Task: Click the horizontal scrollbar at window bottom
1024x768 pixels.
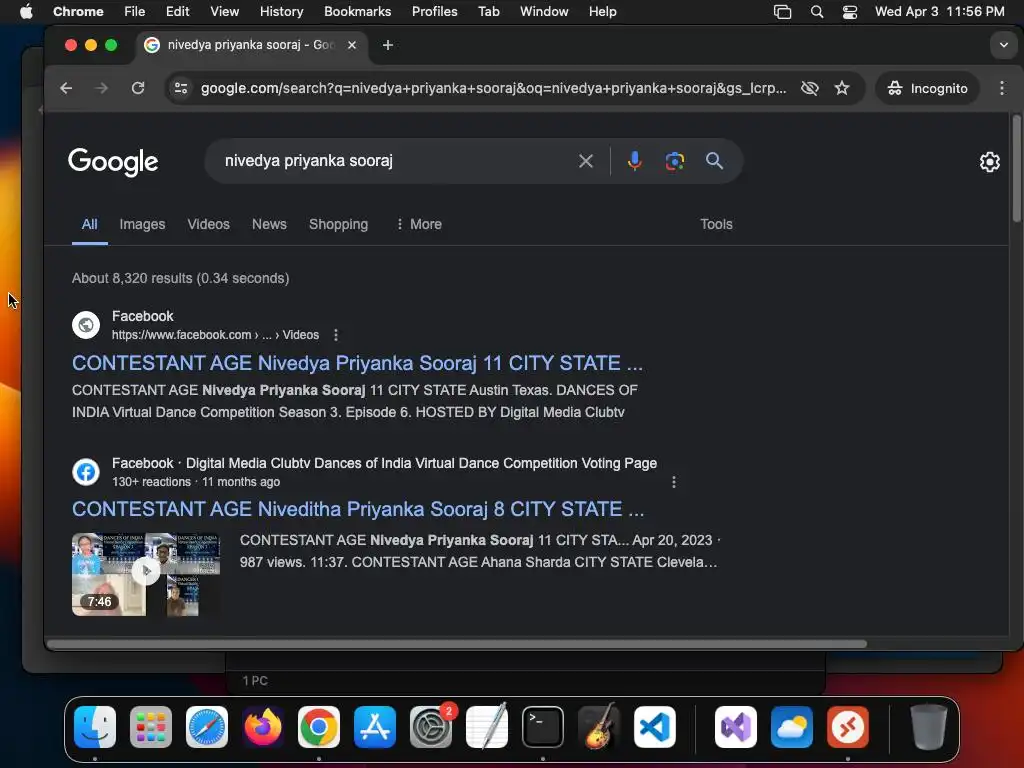Action: [456, 644]
